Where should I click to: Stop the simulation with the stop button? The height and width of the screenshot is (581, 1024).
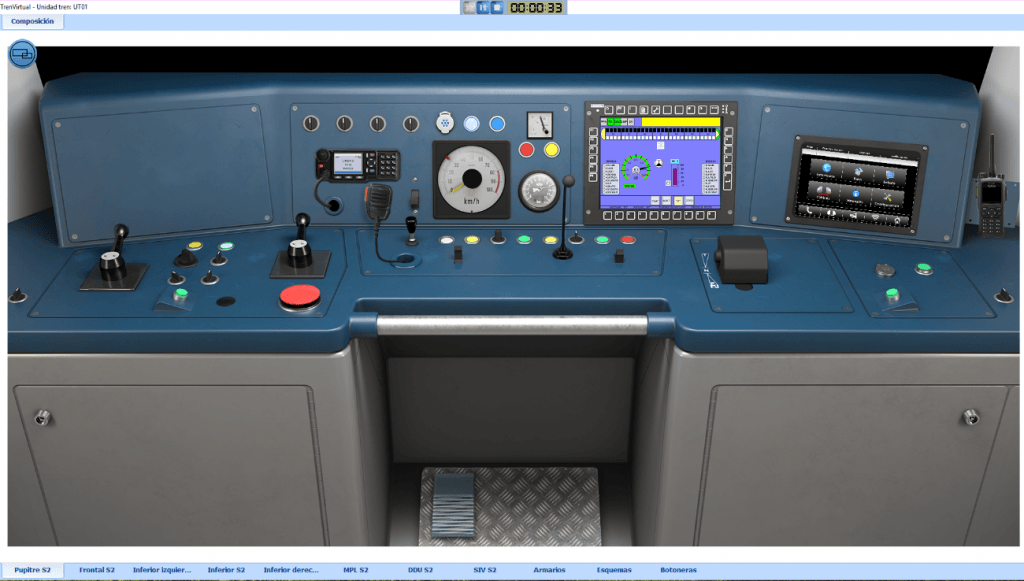497,7
